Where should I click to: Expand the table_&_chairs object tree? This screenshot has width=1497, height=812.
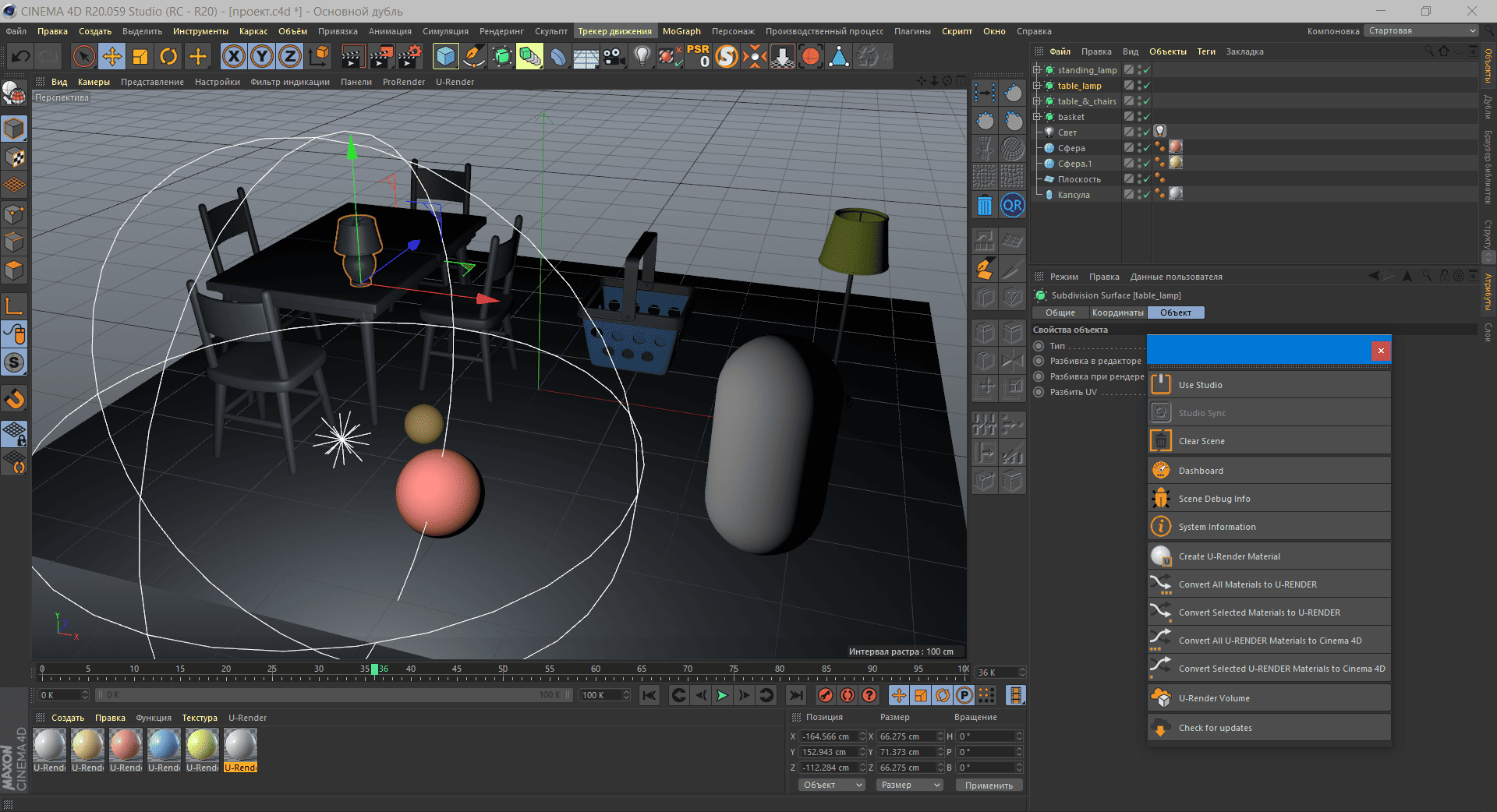1037,101
